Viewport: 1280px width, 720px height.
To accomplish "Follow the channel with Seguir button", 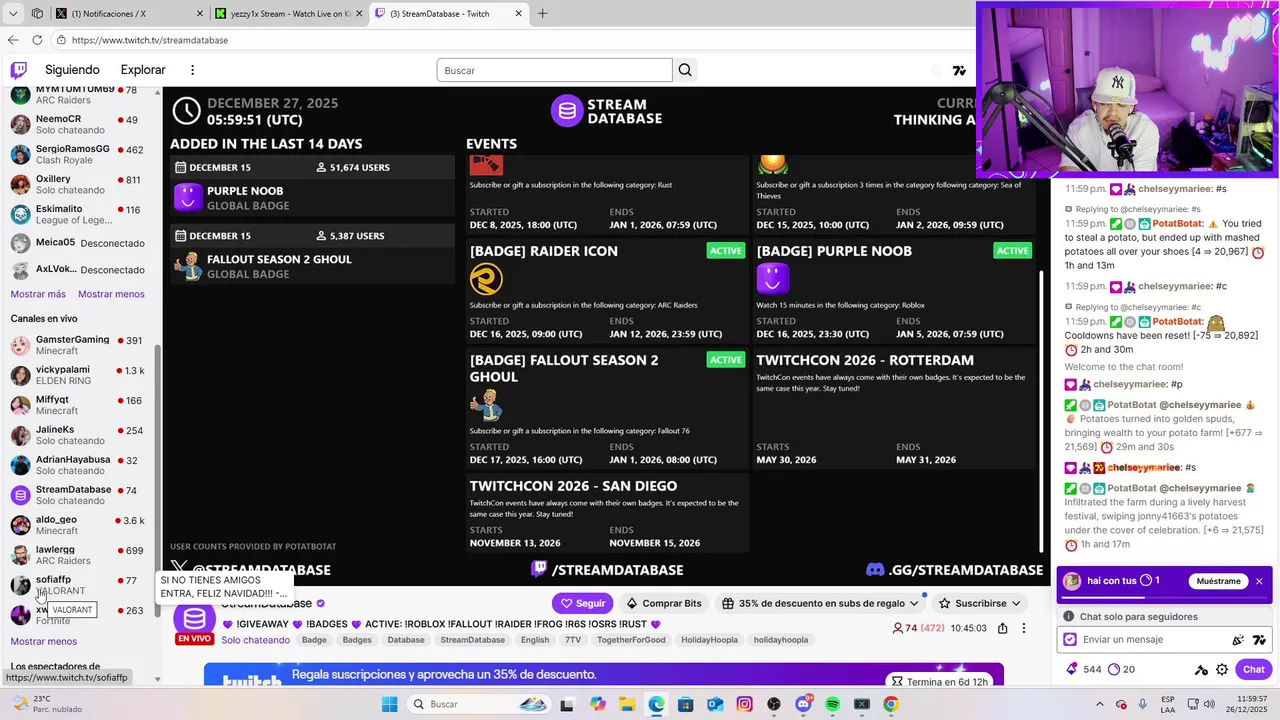I will (x=583, y=603).
